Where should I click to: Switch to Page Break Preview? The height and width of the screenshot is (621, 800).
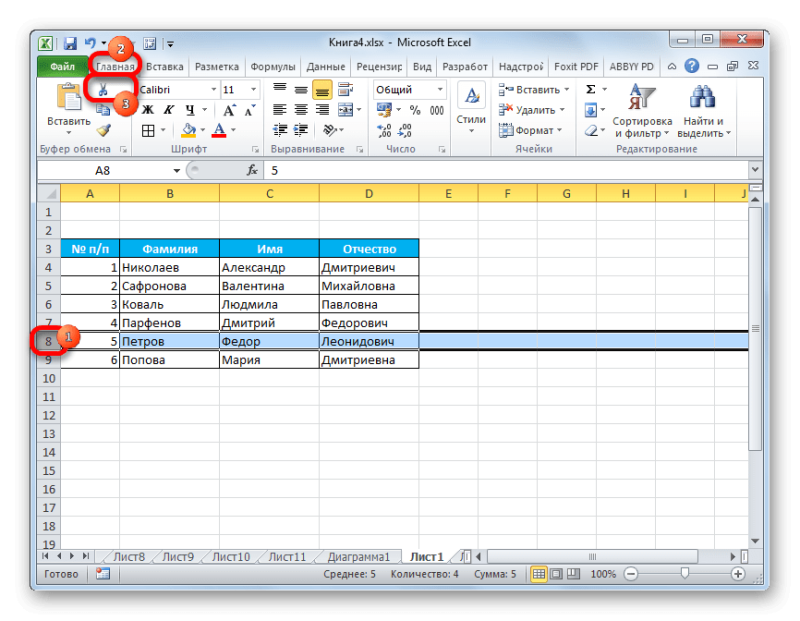pyautogui.click(x=573, y=574)
